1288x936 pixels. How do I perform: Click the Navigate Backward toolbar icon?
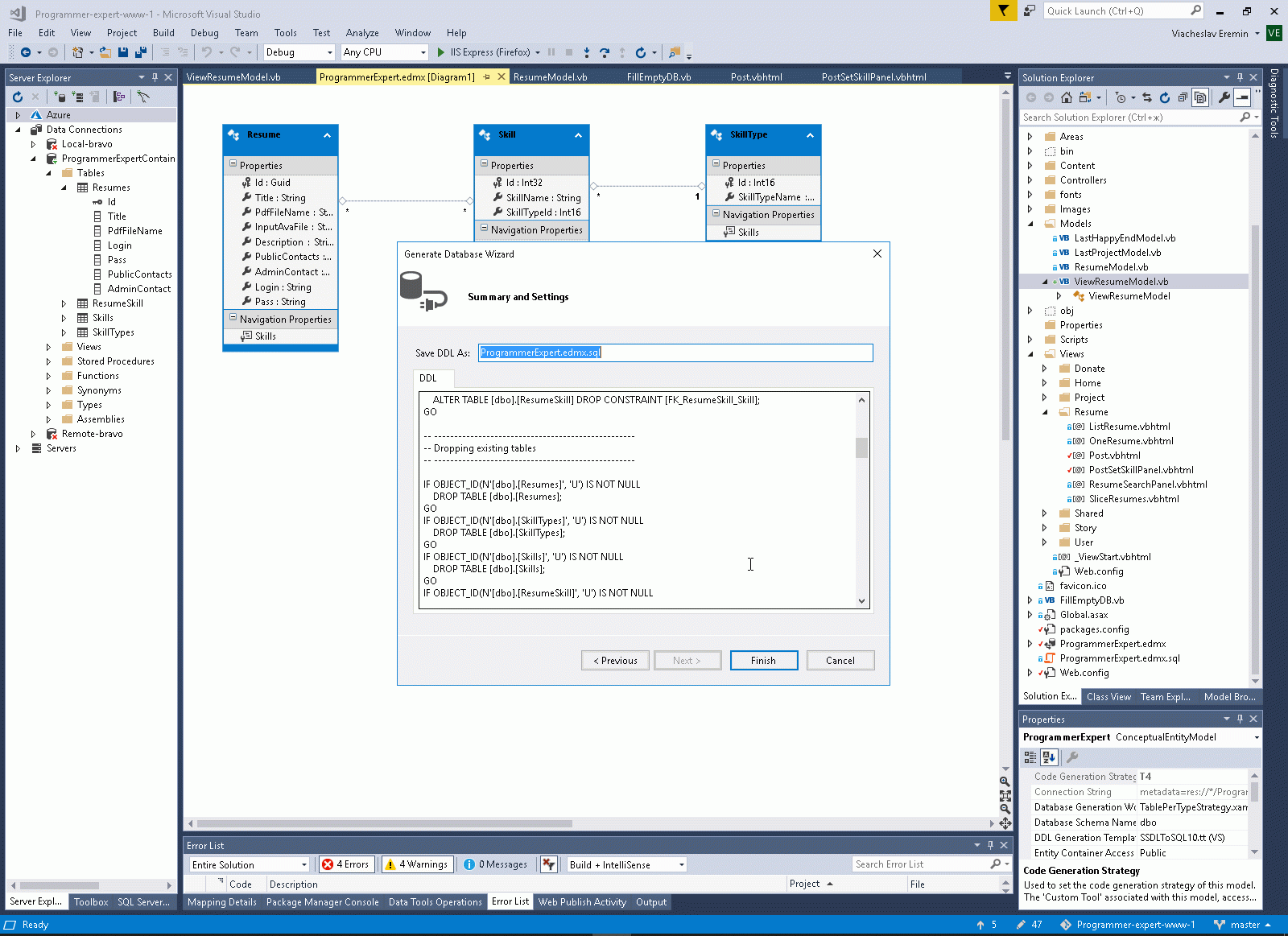26,52
